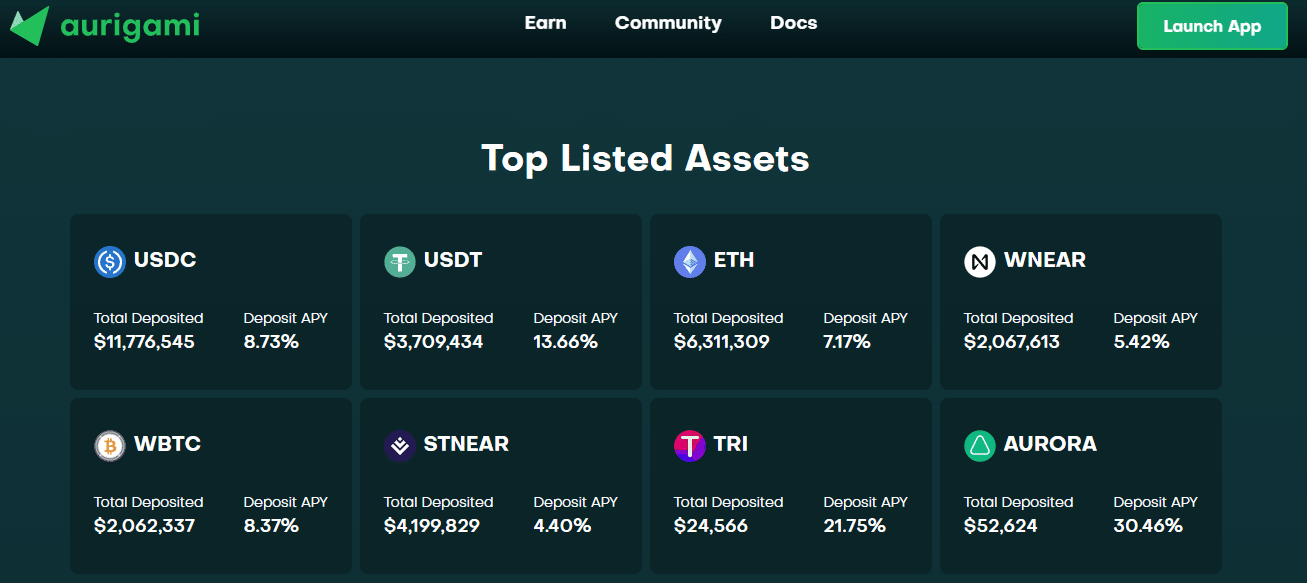Select the USDC coin icon

coord(109,262)
